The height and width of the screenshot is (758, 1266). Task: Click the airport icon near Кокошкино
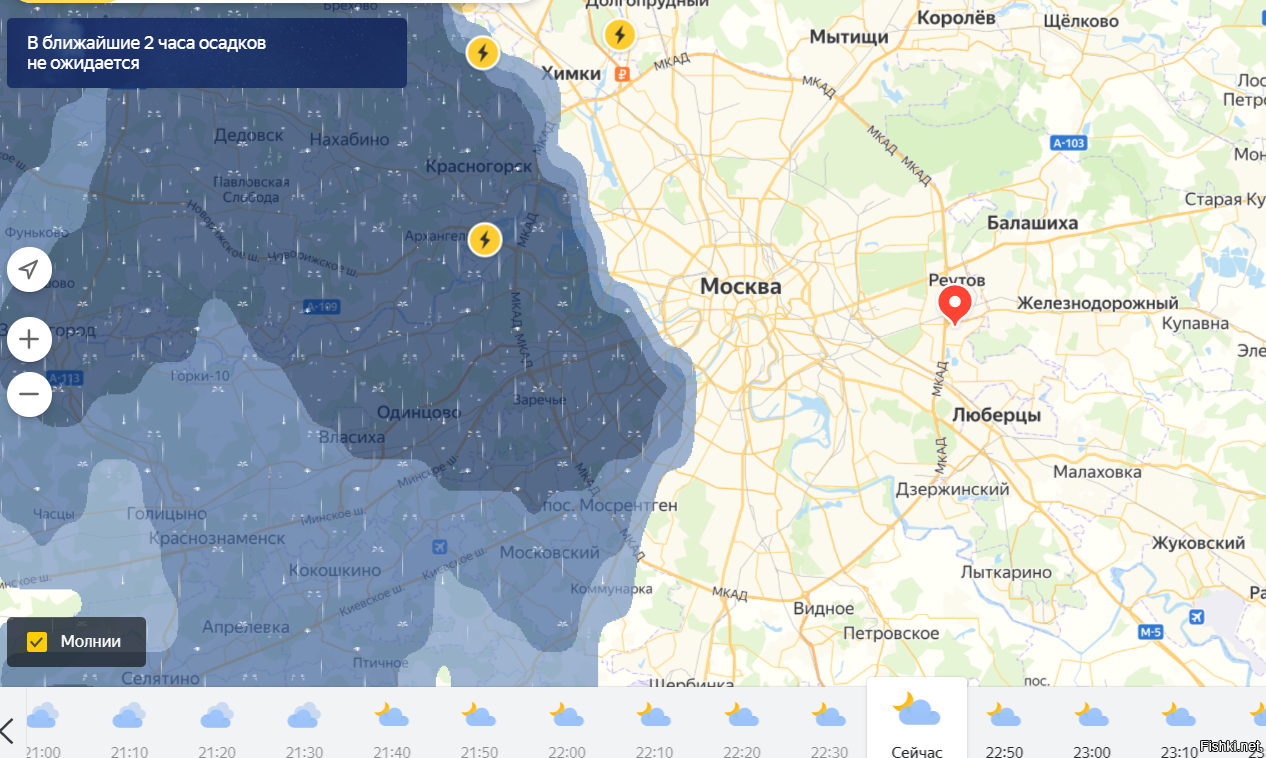440,547
